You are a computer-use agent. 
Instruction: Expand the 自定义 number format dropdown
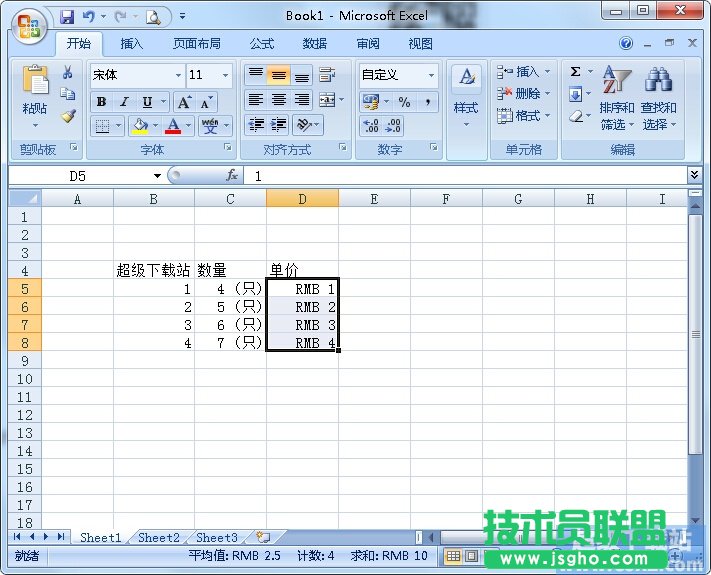[x=432, y=75]
